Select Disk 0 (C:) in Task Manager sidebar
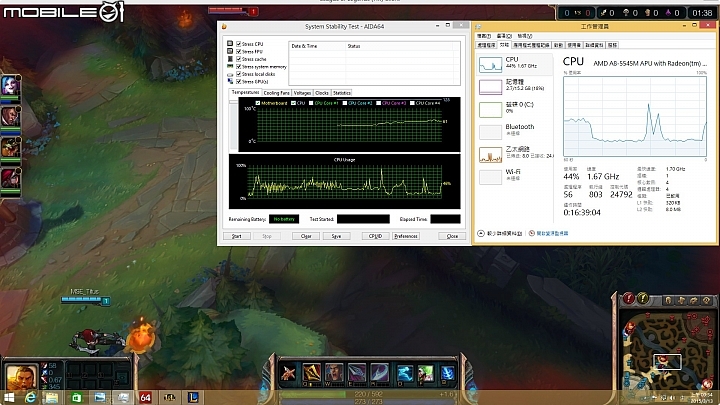This screenshot has height=405, width=720. pyautogui.click(x=515, y=109)
